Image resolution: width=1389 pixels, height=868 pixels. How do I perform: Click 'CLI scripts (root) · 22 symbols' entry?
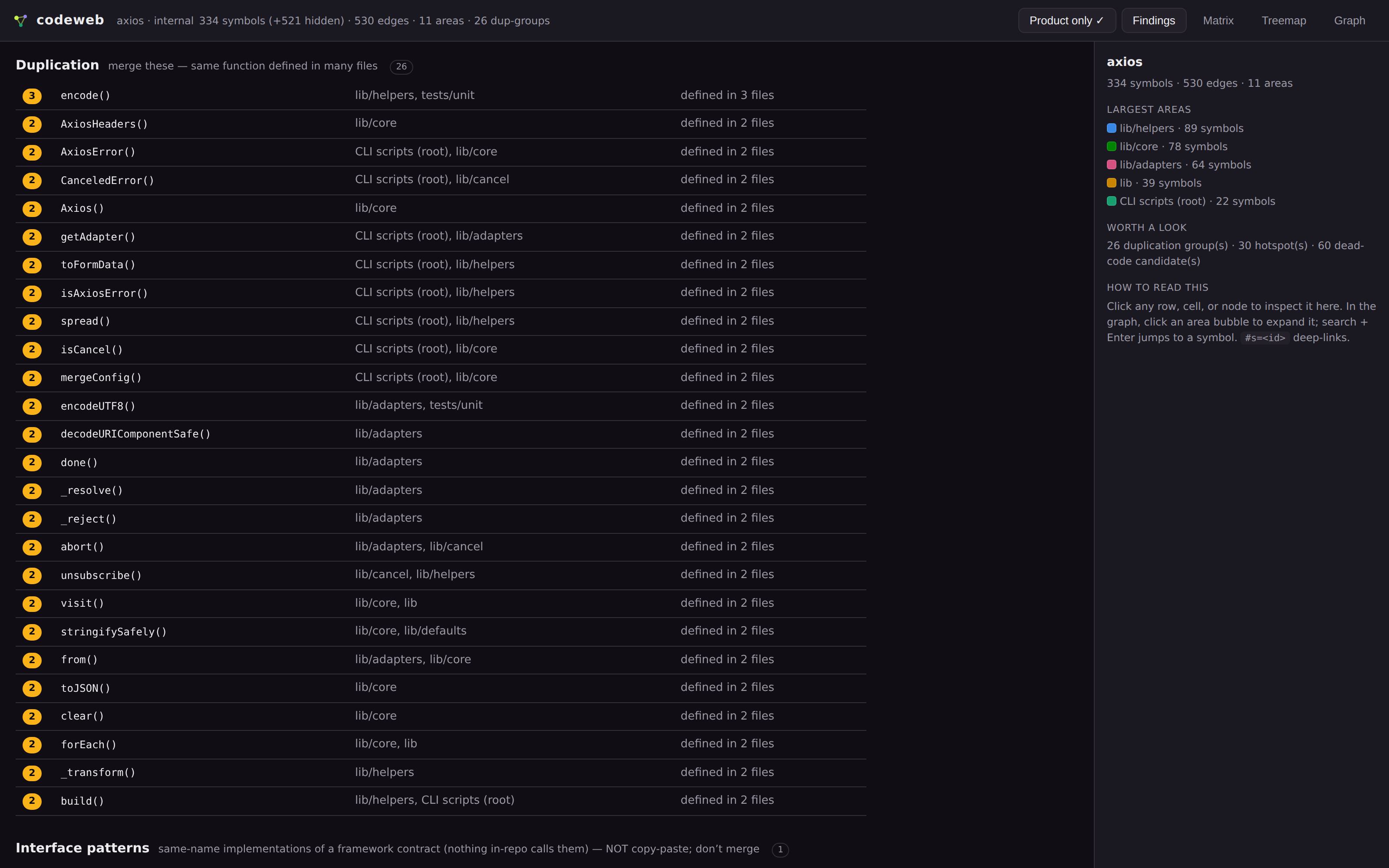[x=1197, y=201]
